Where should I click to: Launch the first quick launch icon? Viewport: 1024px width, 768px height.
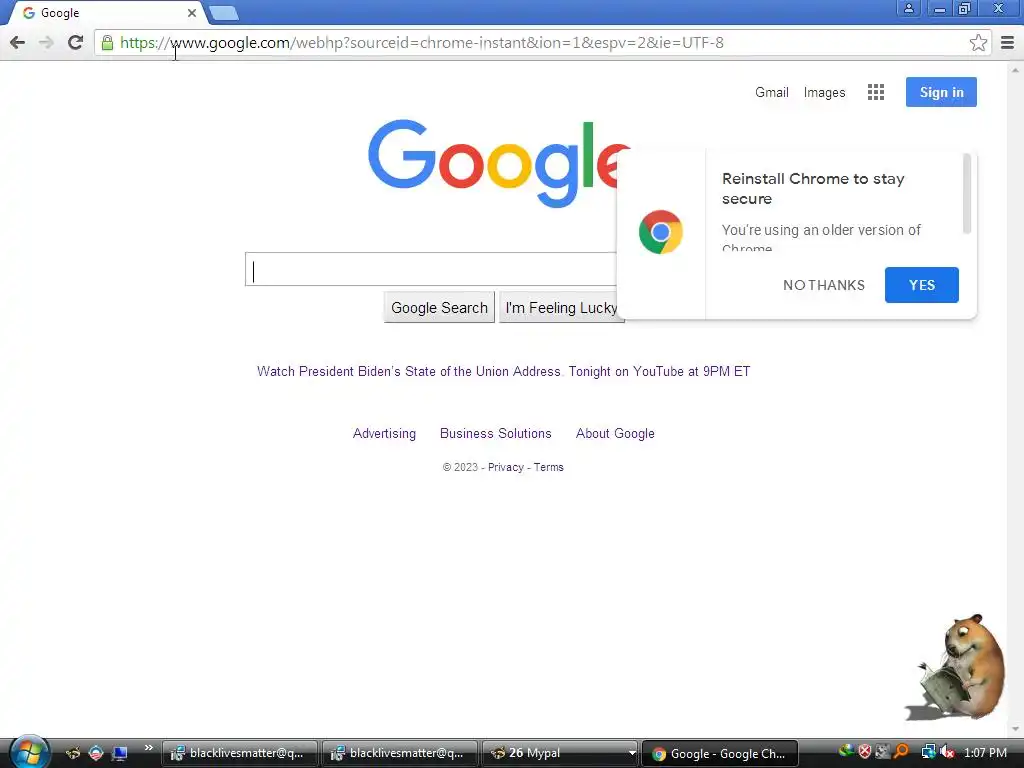pos(72,753)
